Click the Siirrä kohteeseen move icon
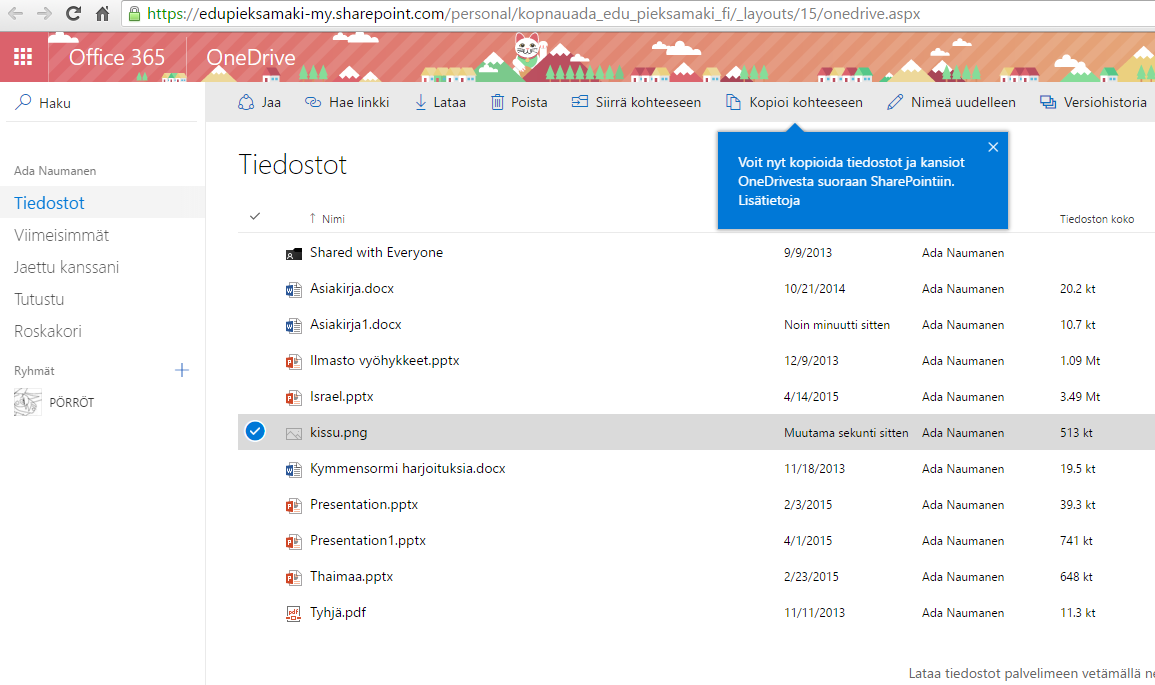This screenshot has width=1155, height=685. click(579, 102)
